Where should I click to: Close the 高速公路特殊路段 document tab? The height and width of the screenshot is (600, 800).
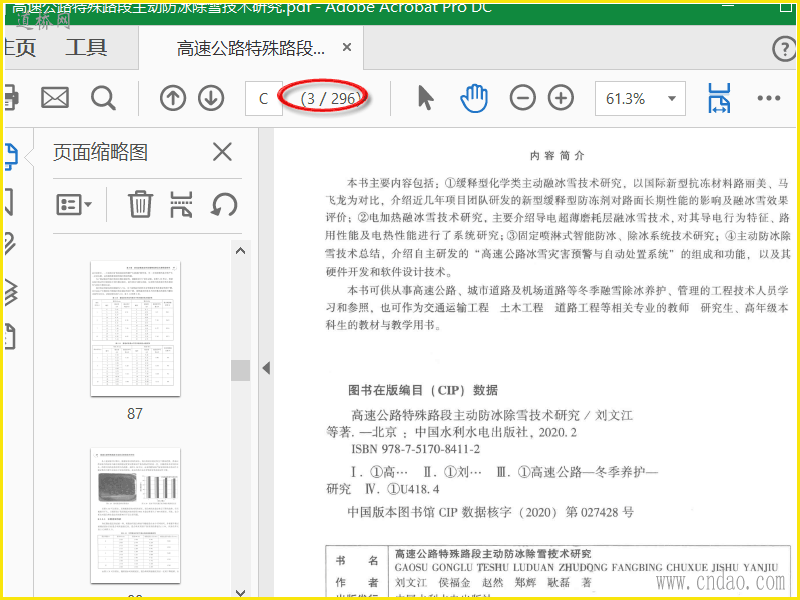[347, 47]
